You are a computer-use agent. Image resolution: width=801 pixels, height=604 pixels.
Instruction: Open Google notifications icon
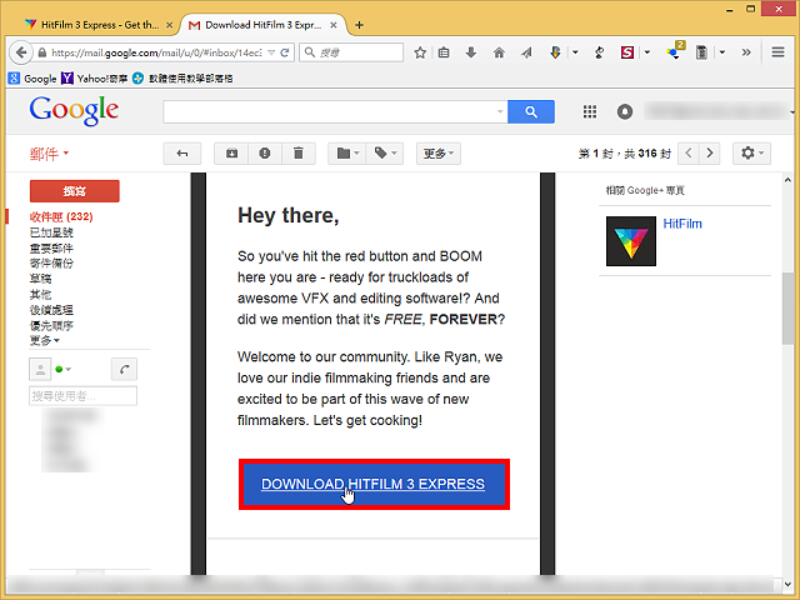(624, 111)
